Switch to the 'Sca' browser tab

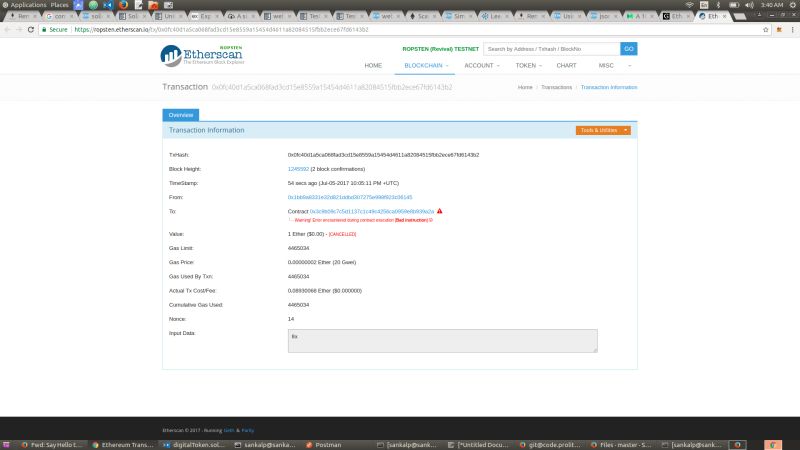click(422, 16)
